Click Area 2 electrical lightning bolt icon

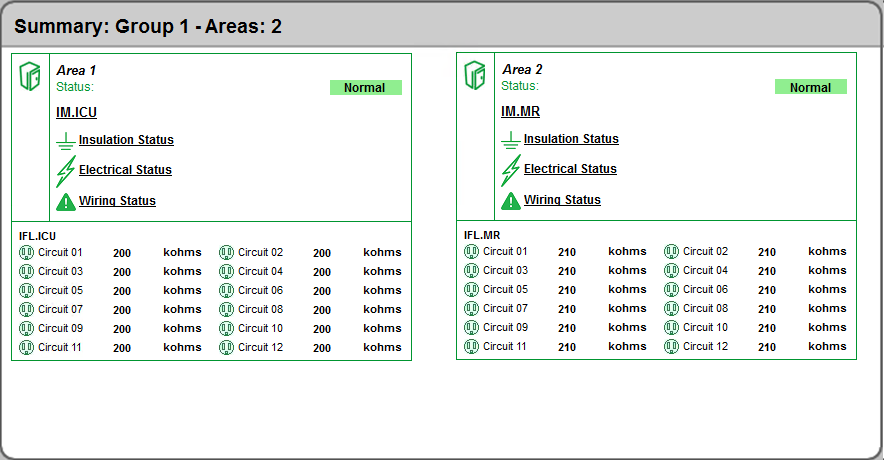pos(510,170)
